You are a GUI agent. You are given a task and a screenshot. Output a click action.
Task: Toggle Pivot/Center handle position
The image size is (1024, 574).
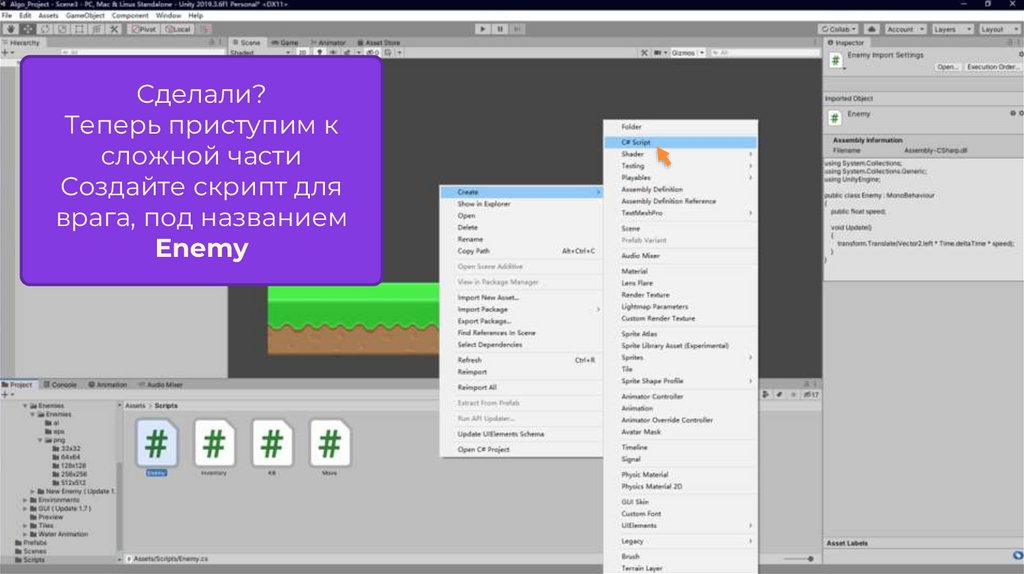tap(144, 29)
